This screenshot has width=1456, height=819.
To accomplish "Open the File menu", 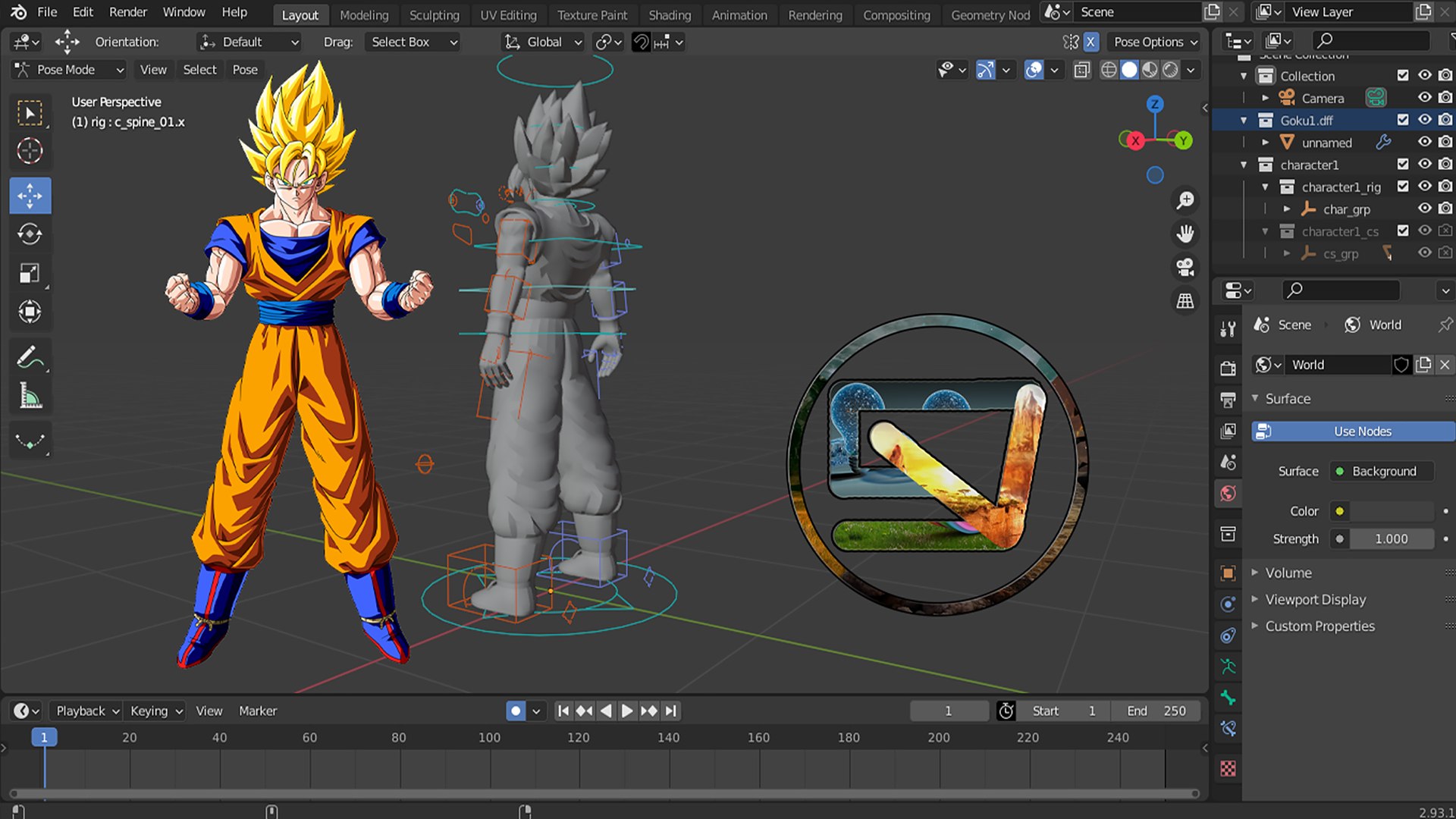I will pyautogui.click(x=47, y=12).
